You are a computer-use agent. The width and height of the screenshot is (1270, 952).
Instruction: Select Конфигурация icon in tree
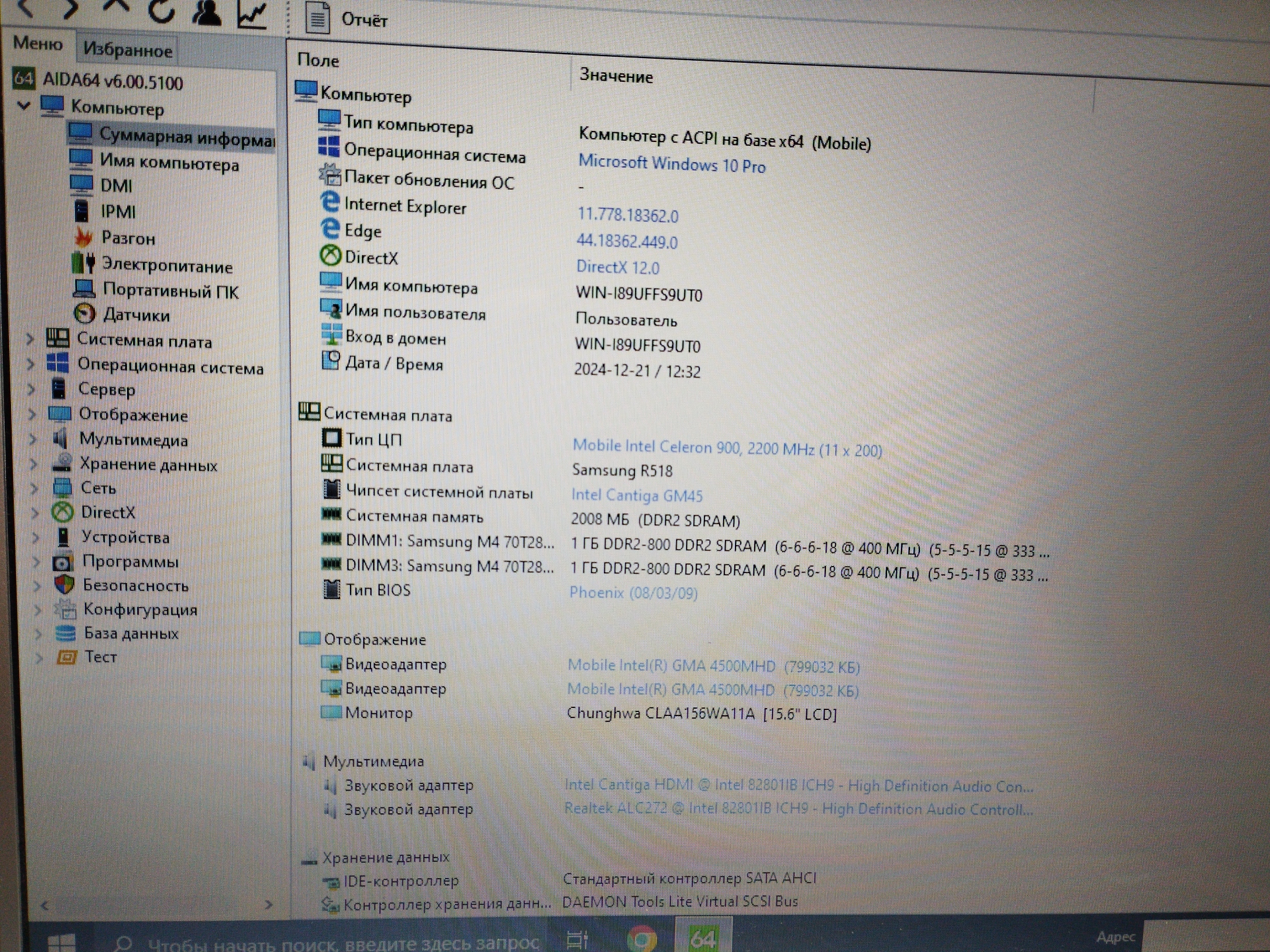click(65, 609)
